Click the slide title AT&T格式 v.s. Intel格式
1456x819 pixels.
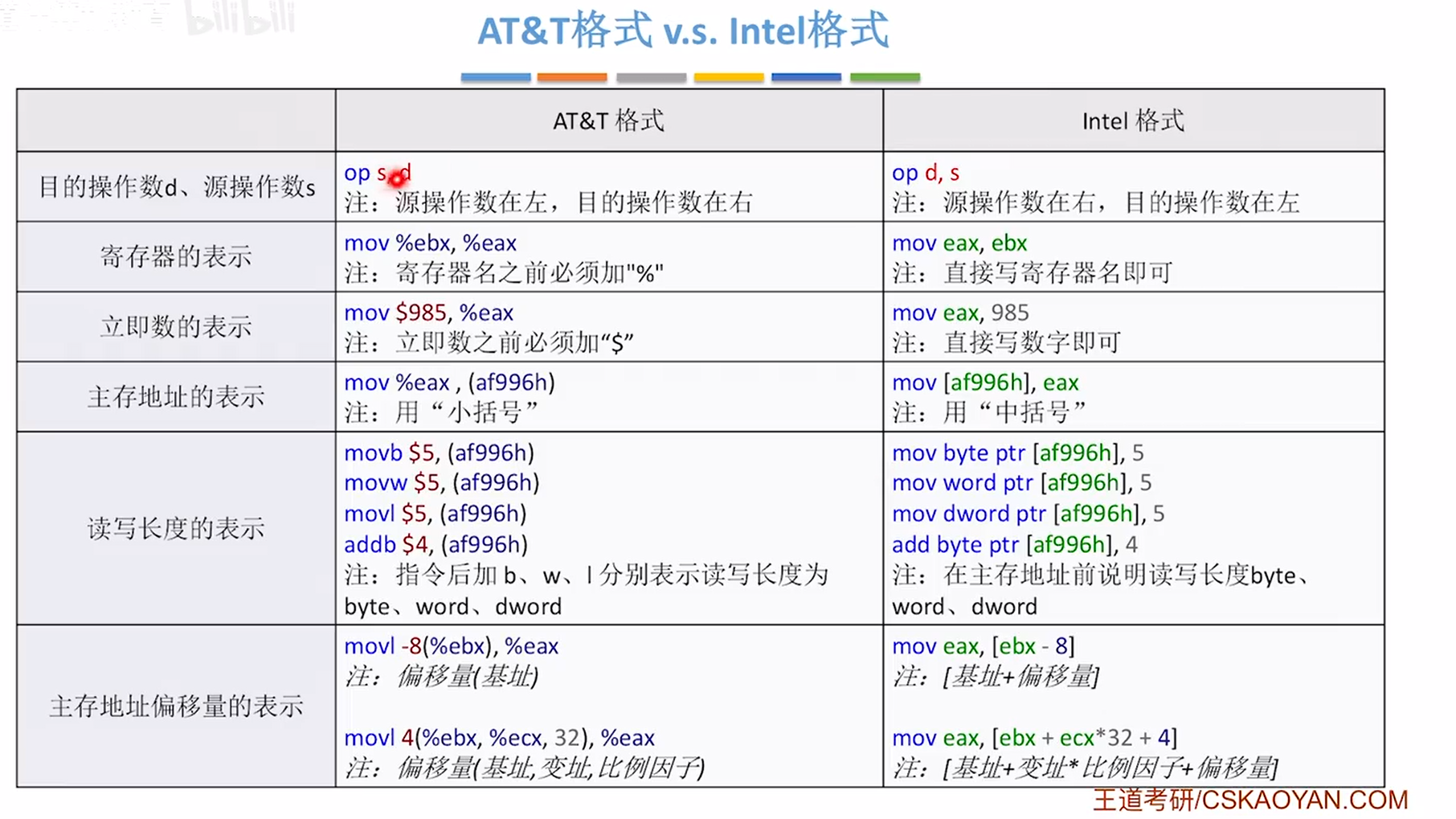[x=683, y=31]
